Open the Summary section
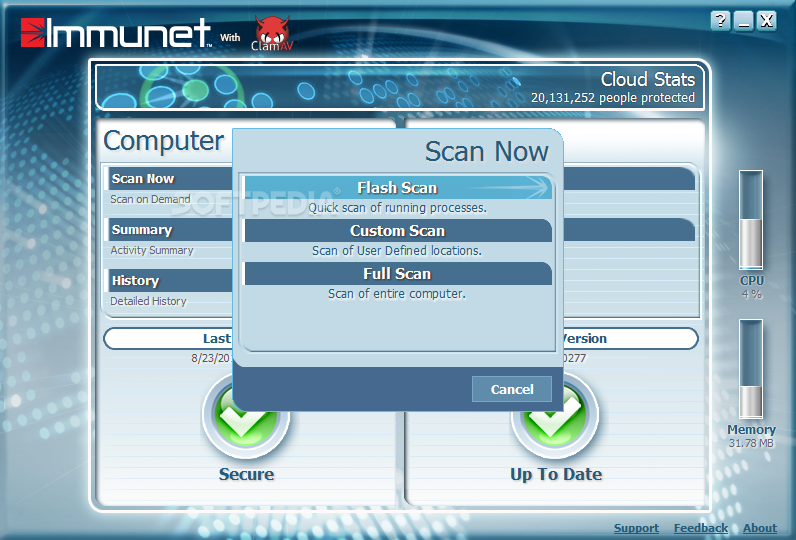The height and width of the screenshot is (540, 796). coord(170,229)
